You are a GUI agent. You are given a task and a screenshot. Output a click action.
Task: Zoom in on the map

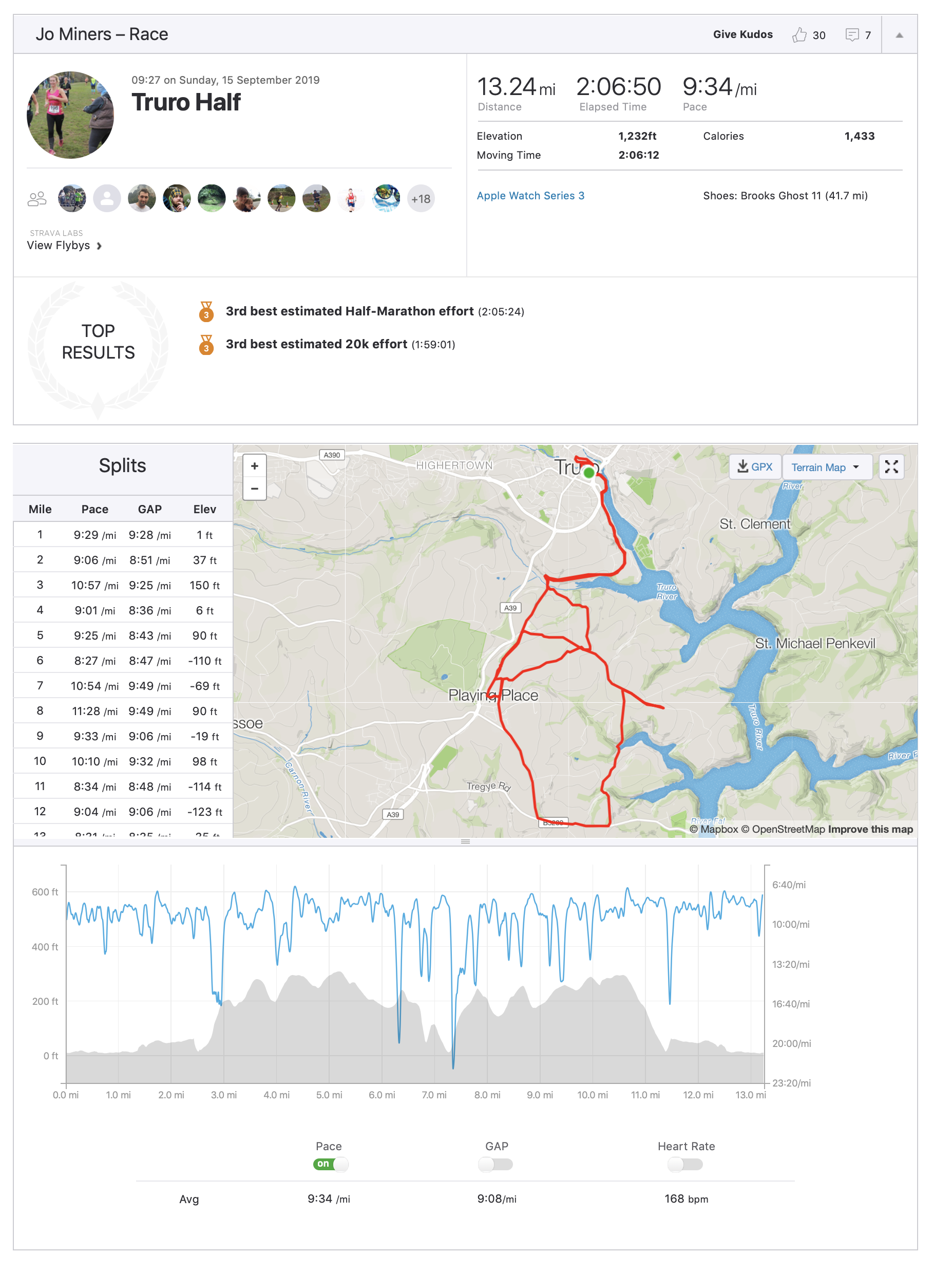[x=254, y=466]
